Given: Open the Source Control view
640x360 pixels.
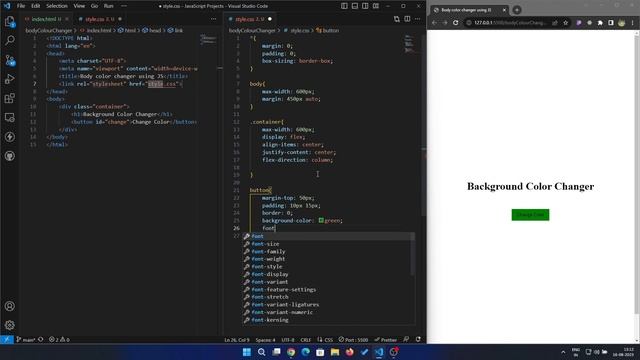Looking at the screenshot, I should click(x=10, y=60).
